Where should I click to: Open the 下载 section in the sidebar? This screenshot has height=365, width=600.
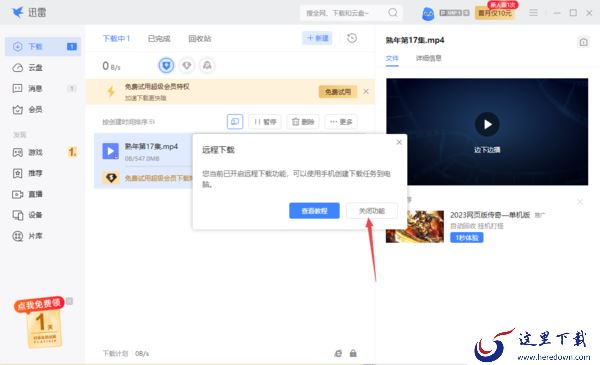[43, 47]
